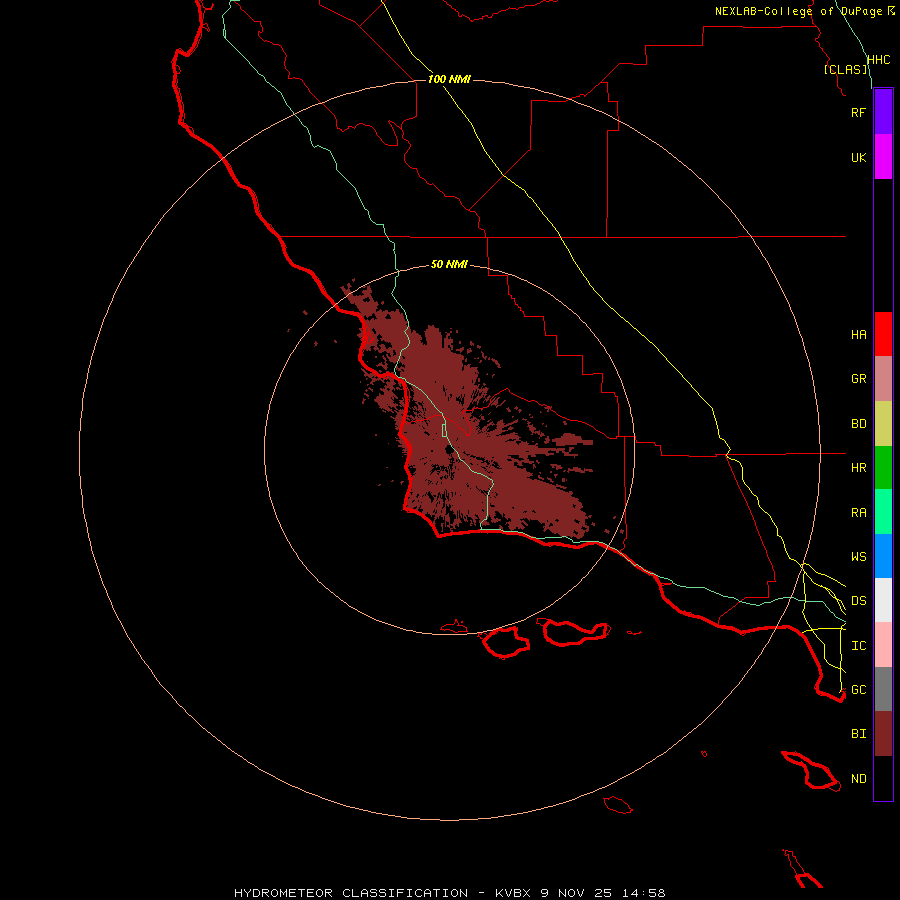Click the ND legend label

point(858,779)
